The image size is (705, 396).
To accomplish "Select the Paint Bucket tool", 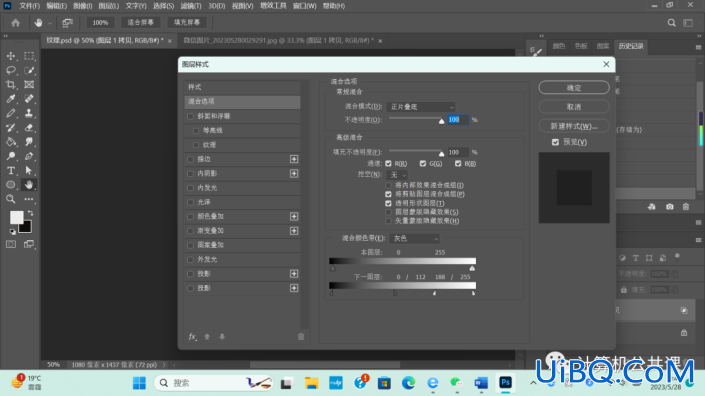I will [11, 142].
